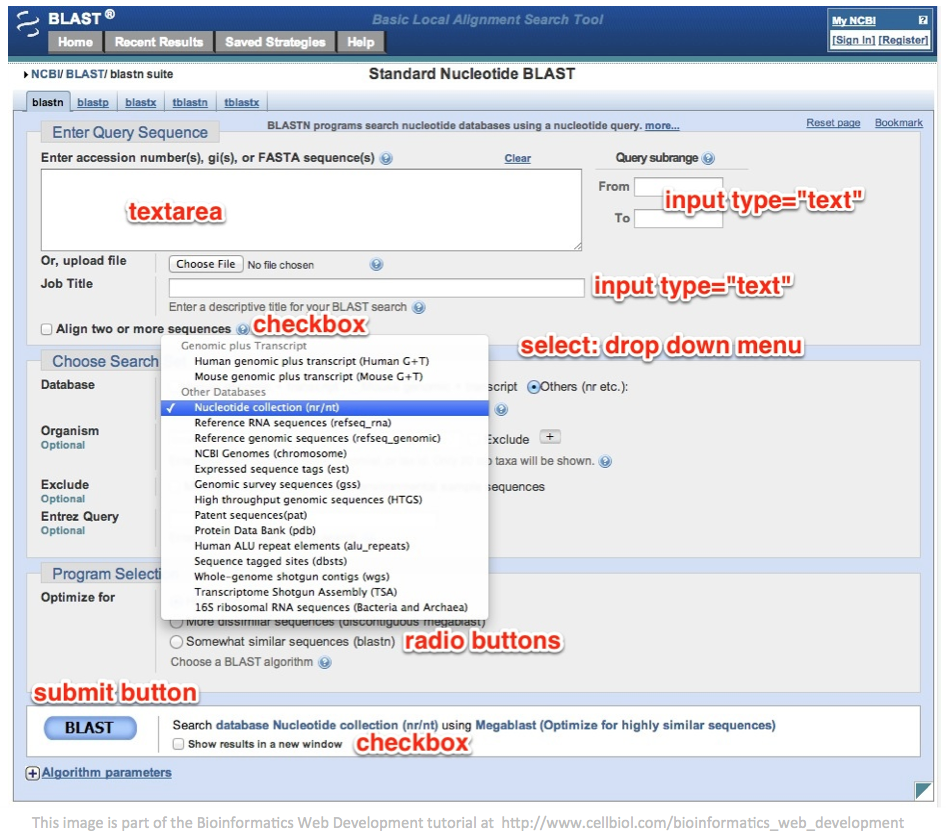The height and width of the screenshot is (838, 946).
Task: Expand Algorithm parameters plus icon
Action: pos(33,773)
